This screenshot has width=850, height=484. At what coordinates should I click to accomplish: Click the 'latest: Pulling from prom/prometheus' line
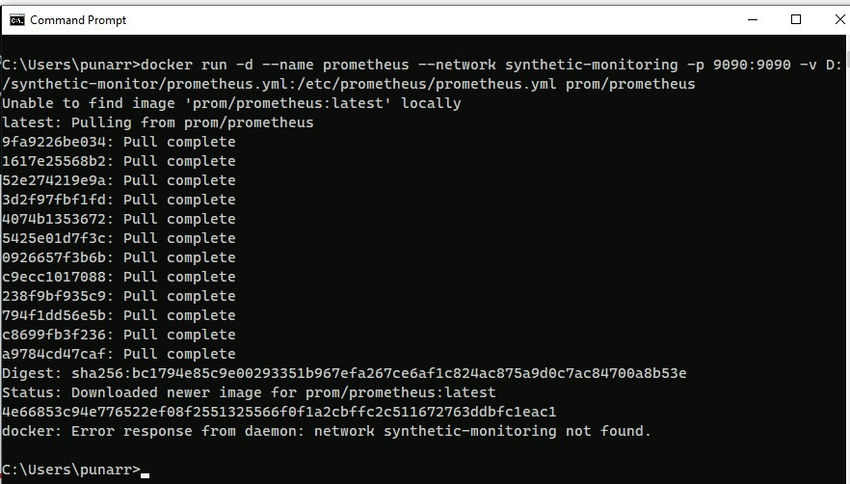tap(158, 123)
